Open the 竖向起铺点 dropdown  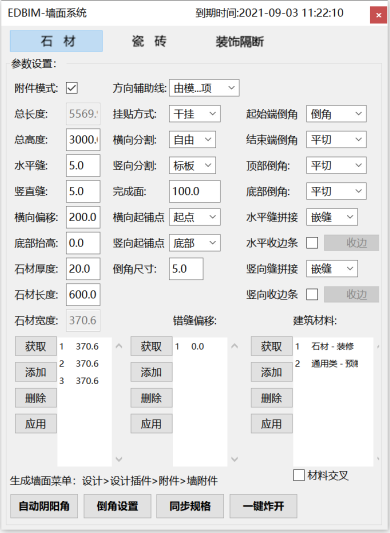point(195,243)
